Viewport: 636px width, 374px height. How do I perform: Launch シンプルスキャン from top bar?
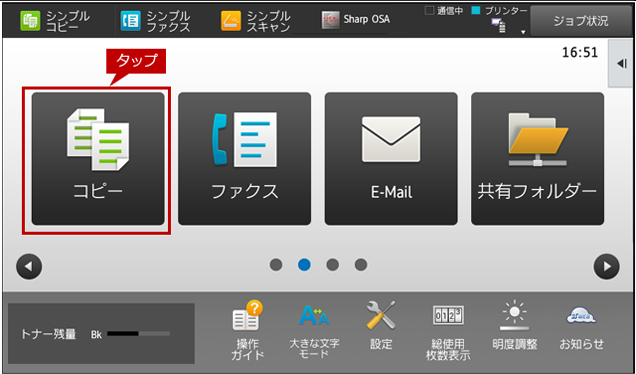point(256,21)
